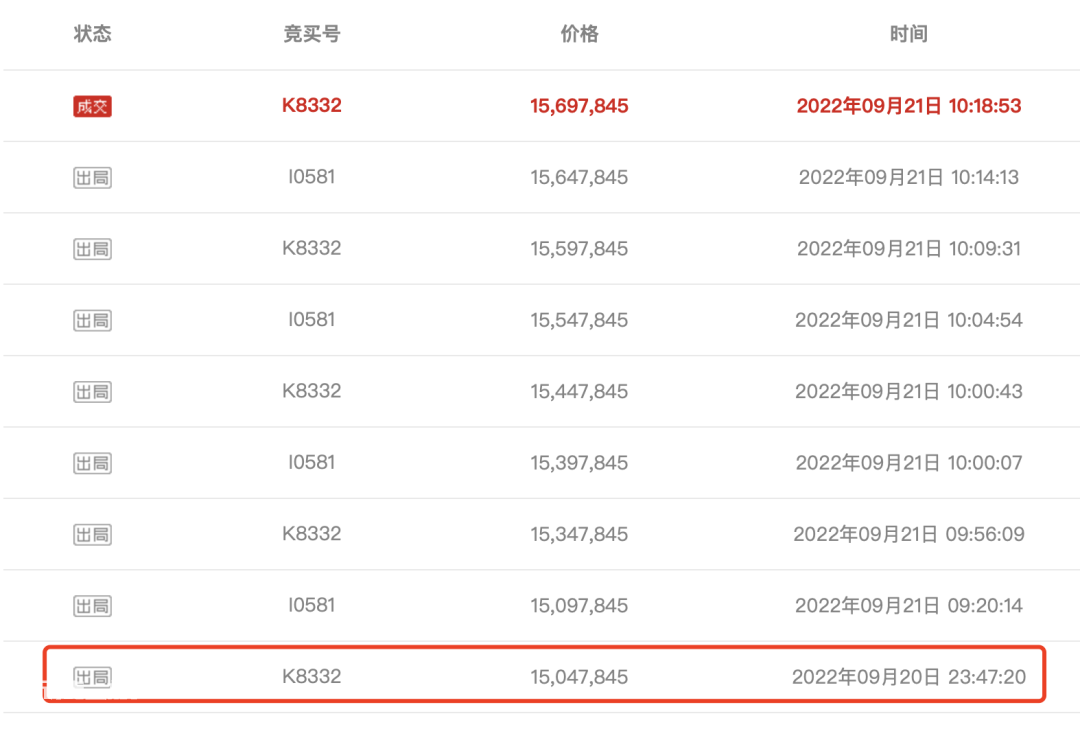Select price 15,047,845
Viewport: 1080px width, 740px height.
point(579,677)
